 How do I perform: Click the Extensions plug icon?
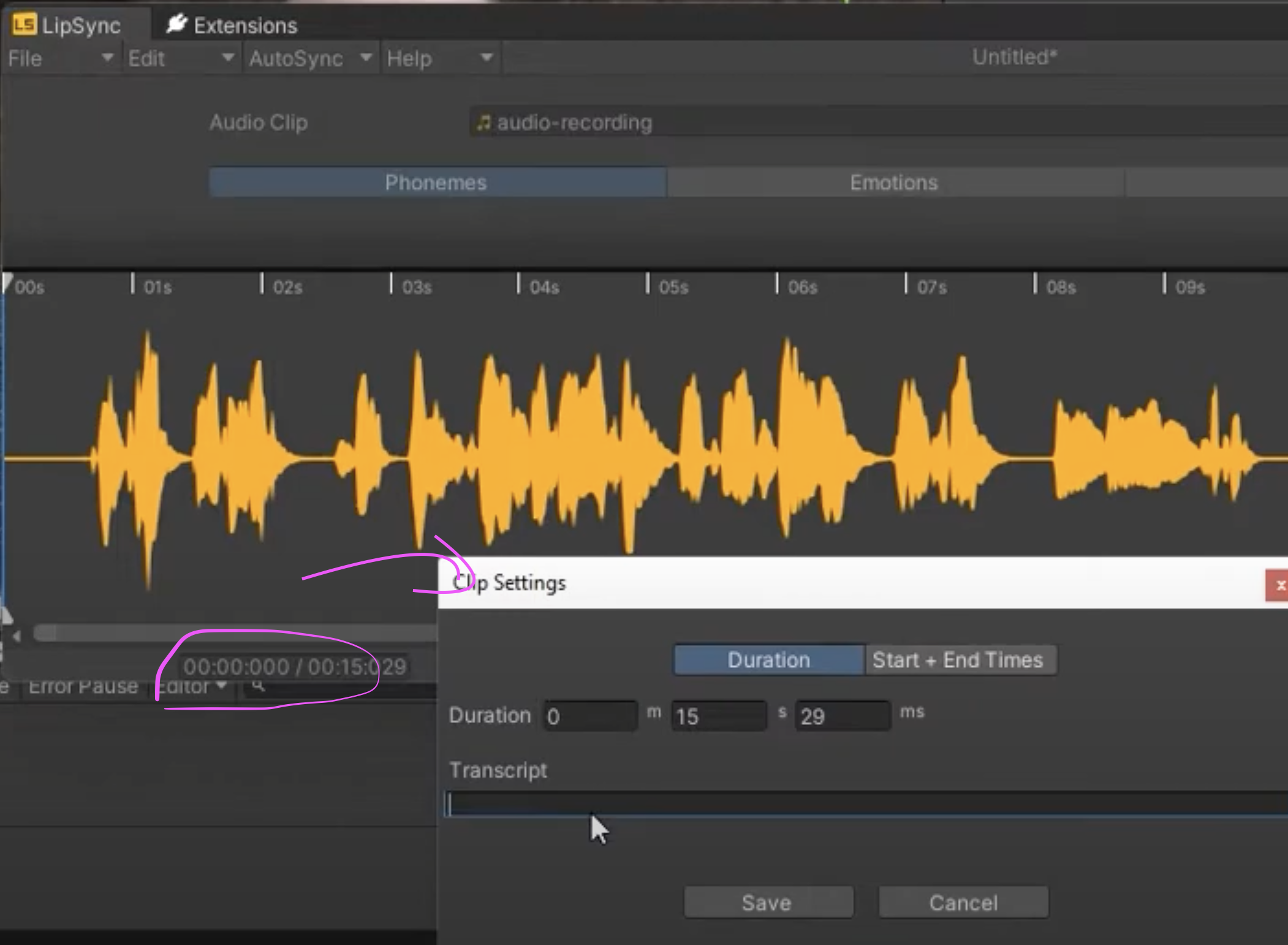(176, 25)
